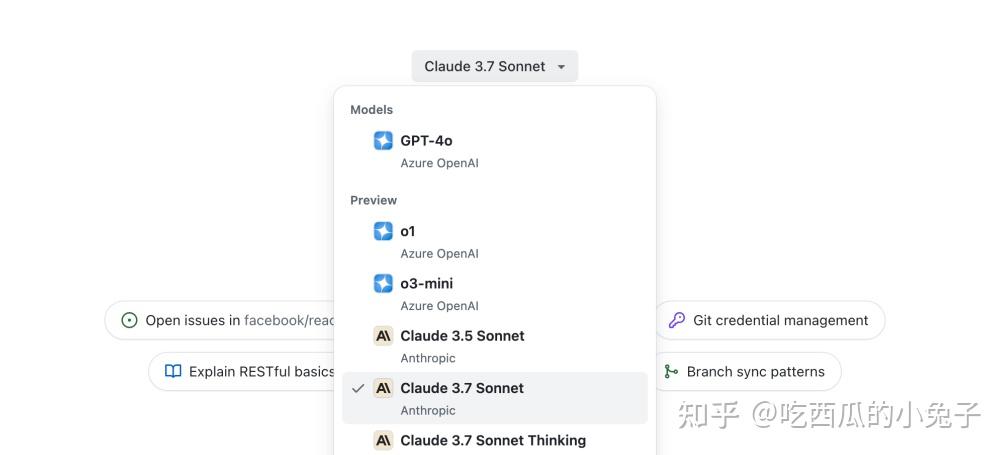Click the Claude 3.7 Sonnet Thinking icon
Viewport: 1007px width, 455px height.
coord(383,440)
